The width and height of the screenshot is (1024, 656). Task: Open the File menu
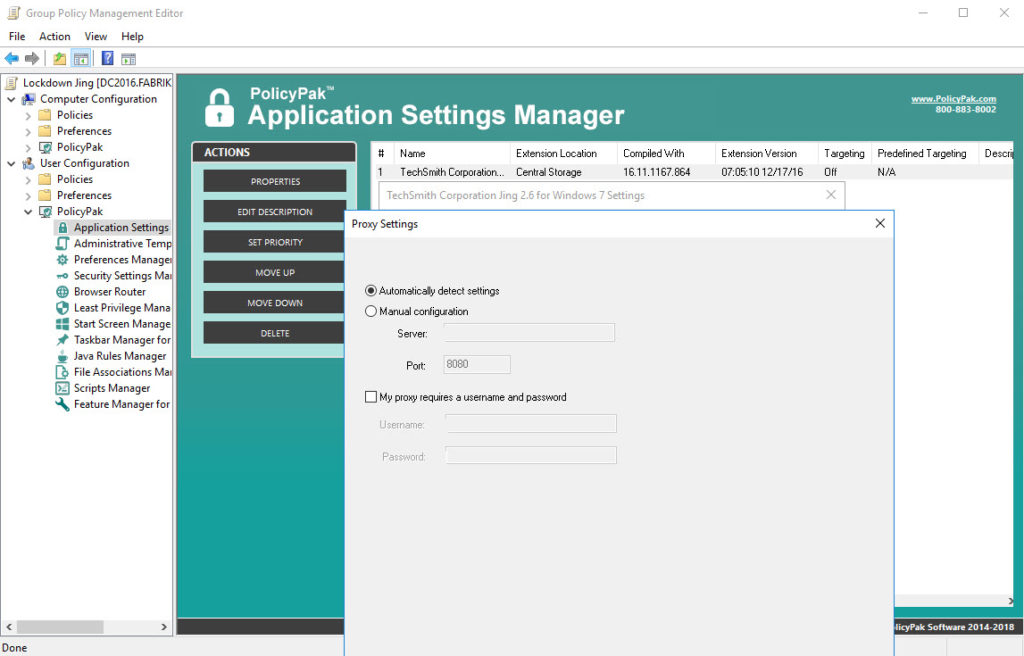[x=17, y=37]
